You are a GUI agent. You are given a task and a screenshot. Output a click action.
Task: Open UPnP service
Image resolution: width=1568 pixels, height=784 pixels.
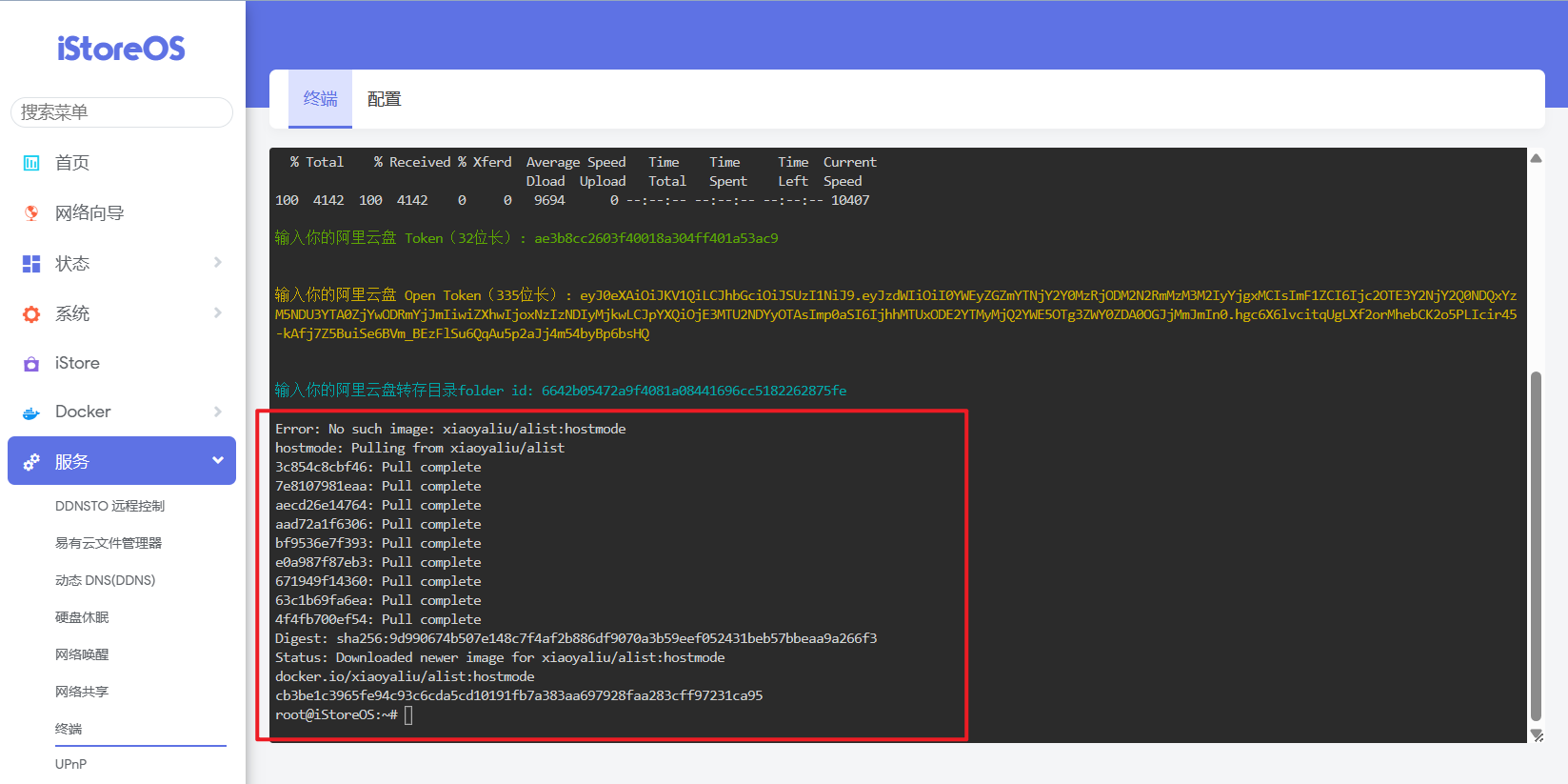[71, 764]
